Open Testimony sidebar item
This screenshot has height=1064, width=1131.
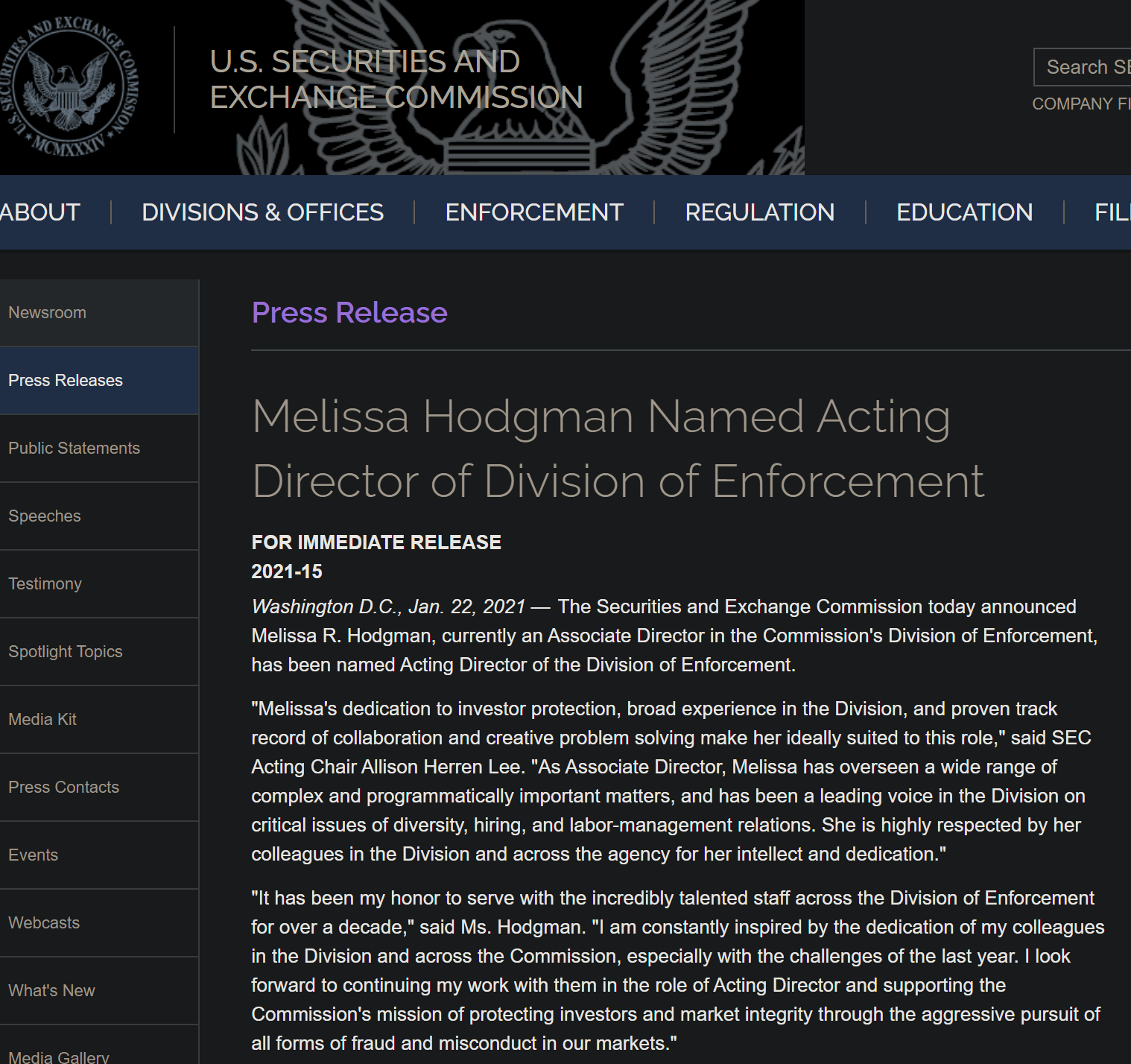click(x=99, y=584)
